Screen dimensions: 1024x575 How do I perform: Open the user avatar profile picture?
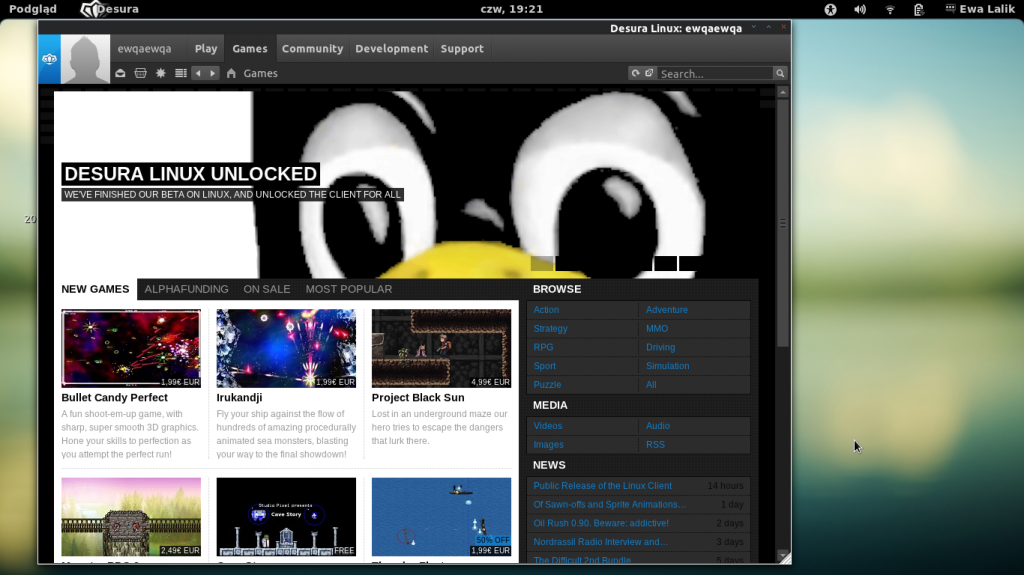[x=86, y=59]
